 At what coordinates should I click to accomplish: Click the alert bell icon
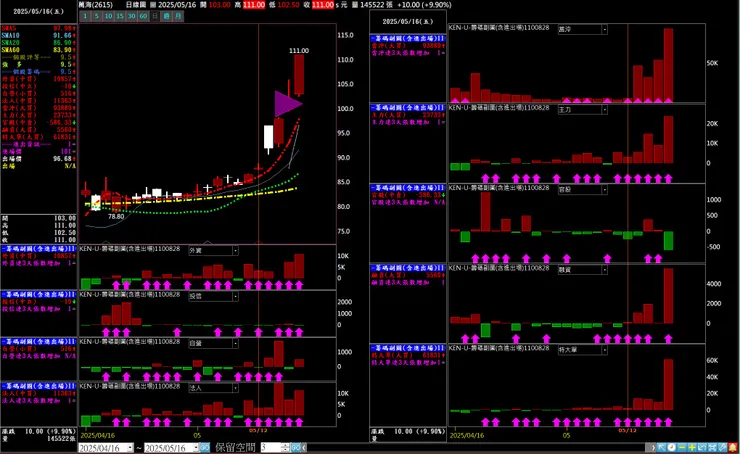[733, 447]
